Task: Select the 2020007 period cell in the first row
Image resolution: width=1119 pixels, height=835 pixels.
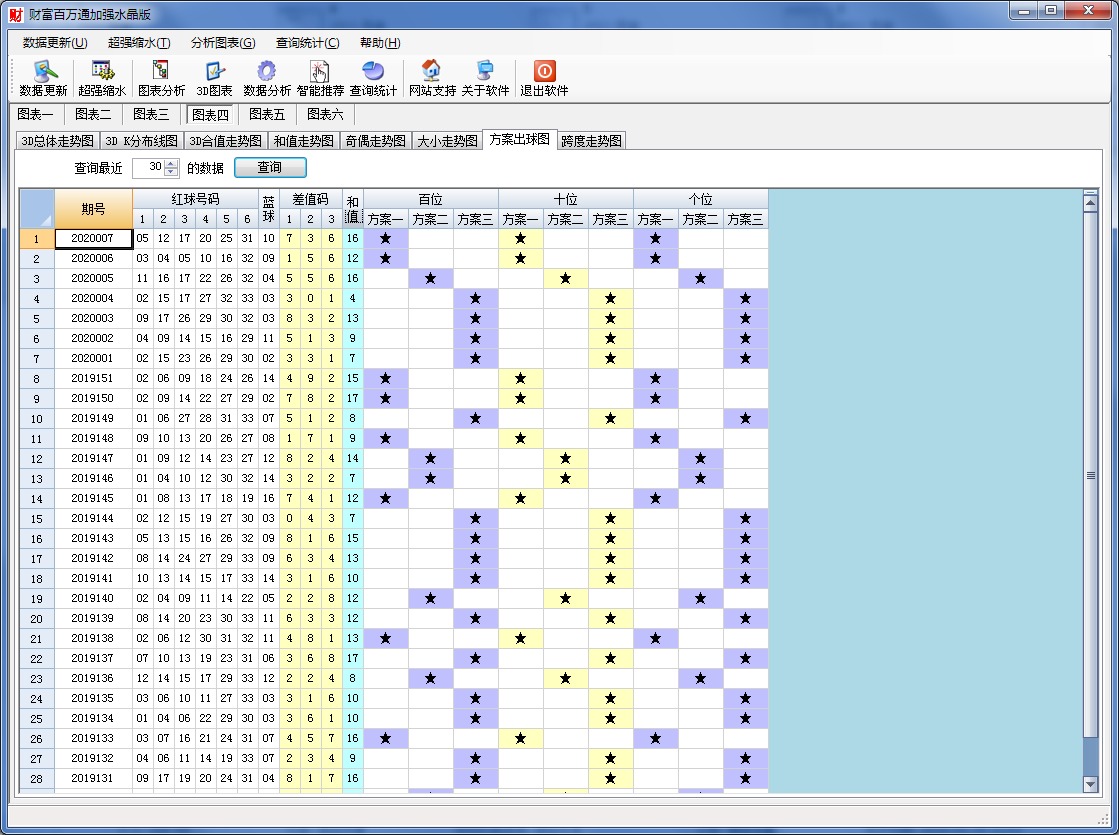Action: click(93, 238)
